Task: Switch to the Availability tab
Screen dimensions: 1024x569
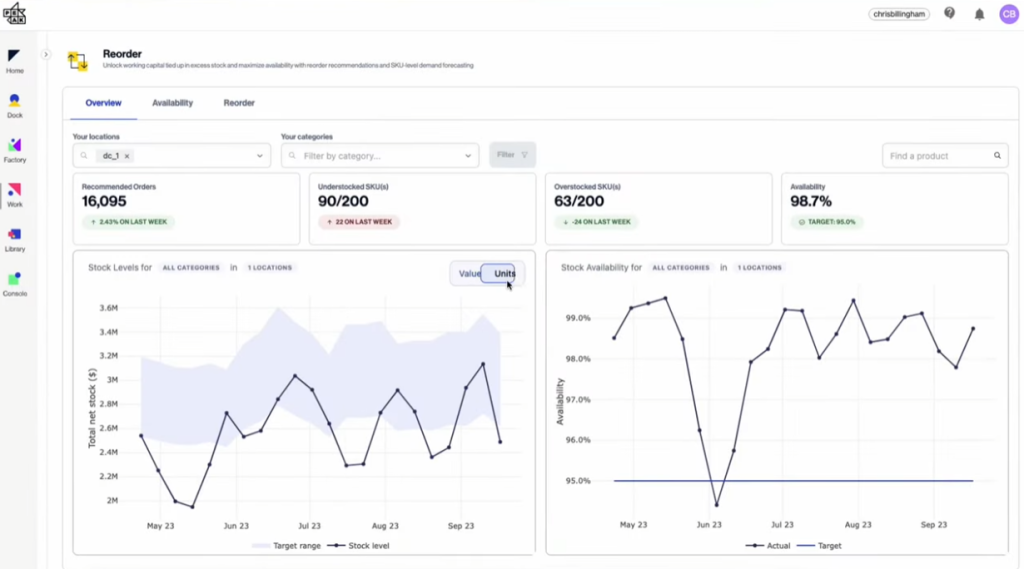Action: pos(172,103)
